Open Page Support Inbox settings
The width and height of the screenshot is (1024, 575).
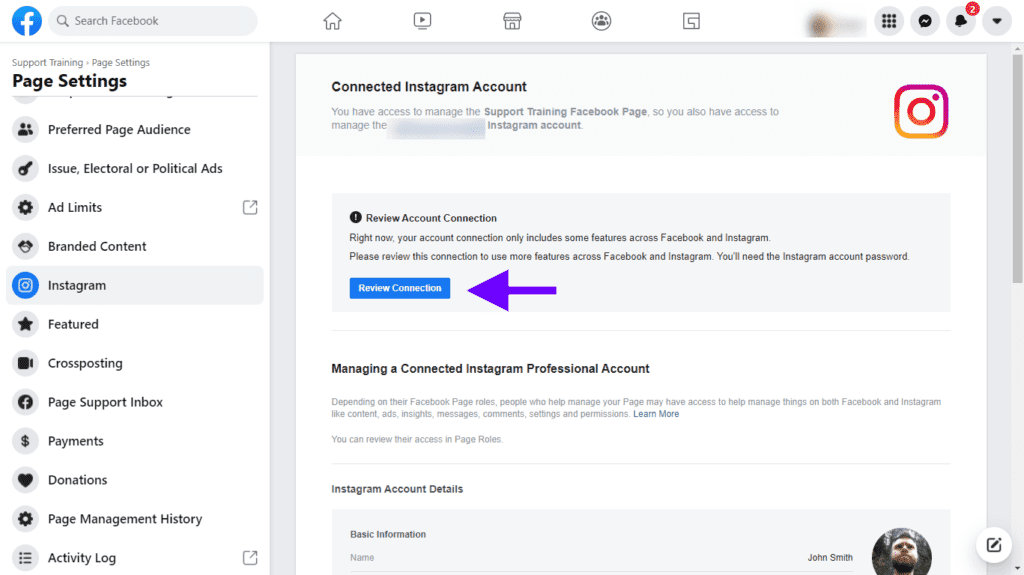(105, 402)
